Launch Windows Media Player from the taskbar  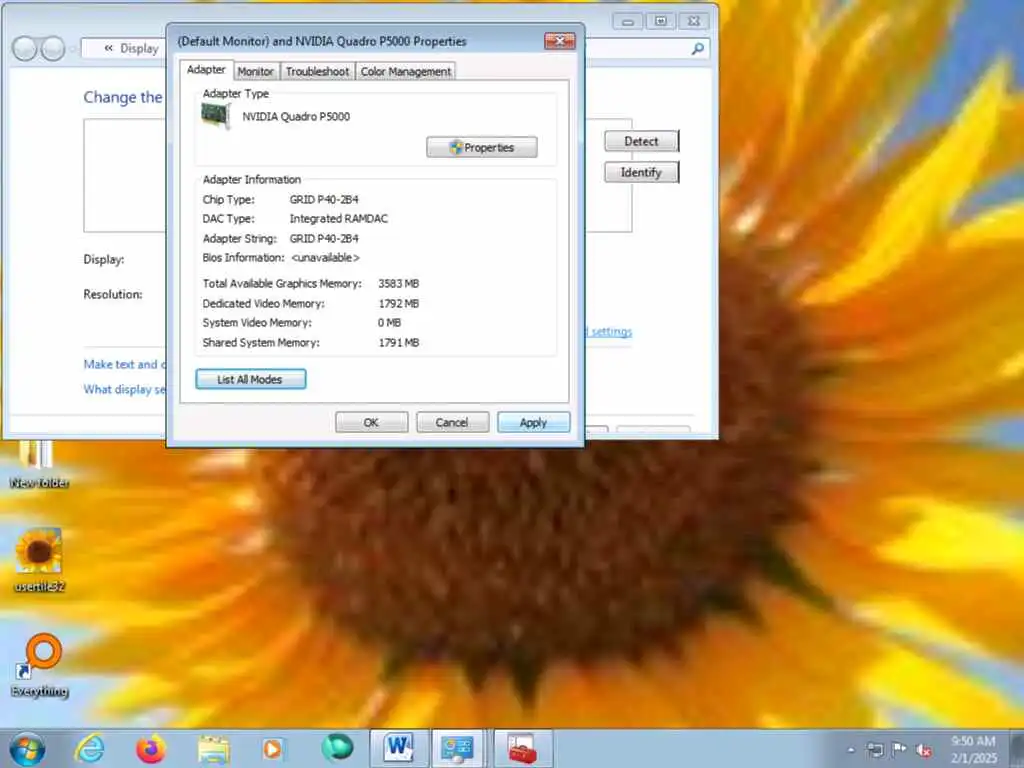tap(272, 749)
